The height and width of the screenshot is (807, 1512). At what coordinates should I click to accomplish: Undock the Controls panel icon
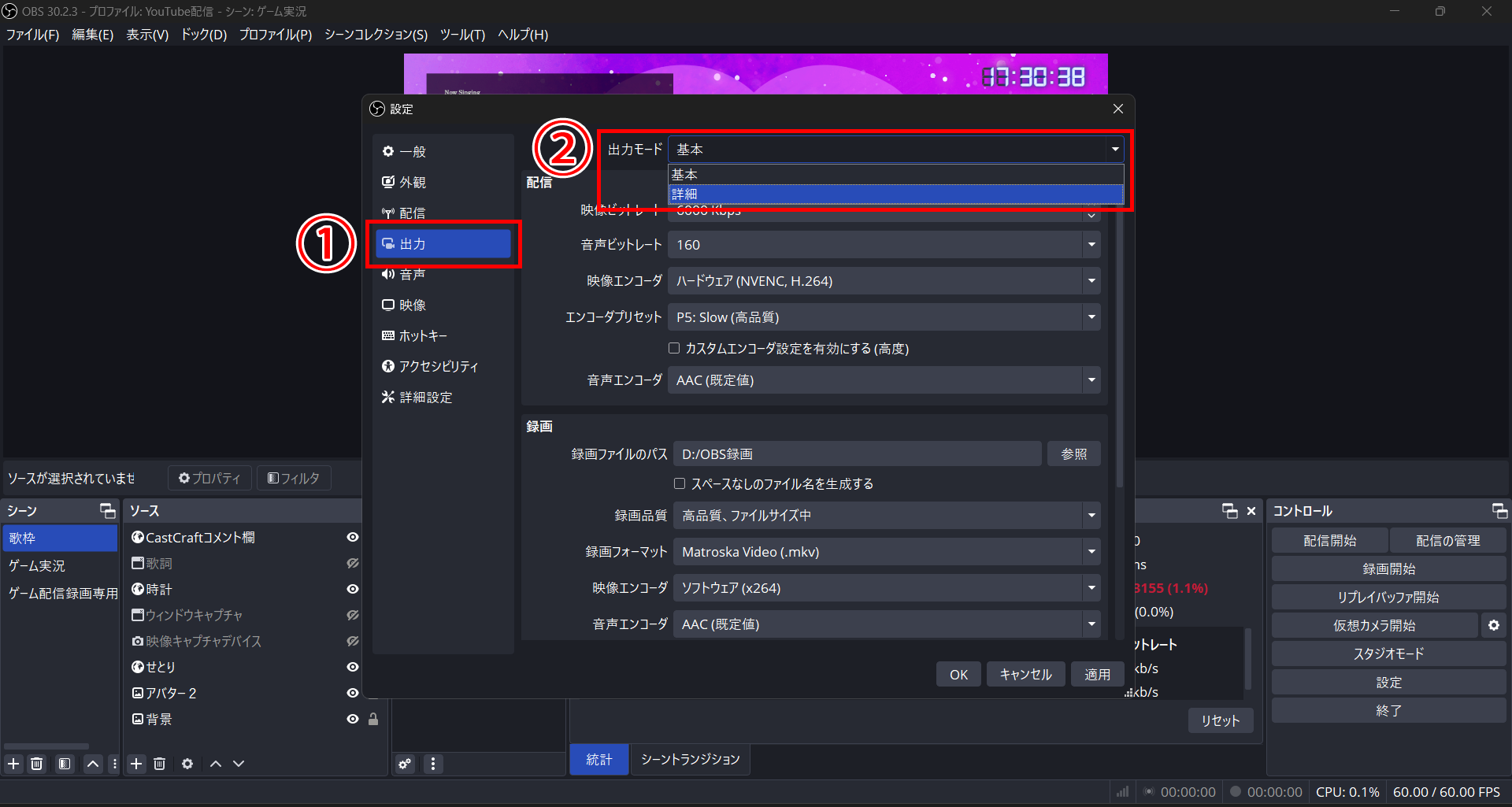(1500, 511)
